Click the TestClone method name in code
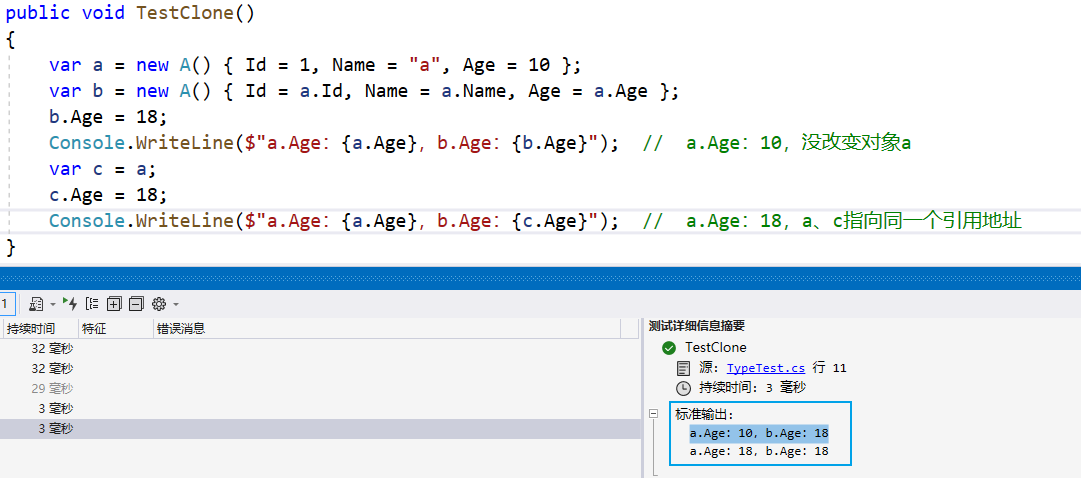Image resolution: width=1081 pixels, height=478 pixels. [x=185, y=13]
